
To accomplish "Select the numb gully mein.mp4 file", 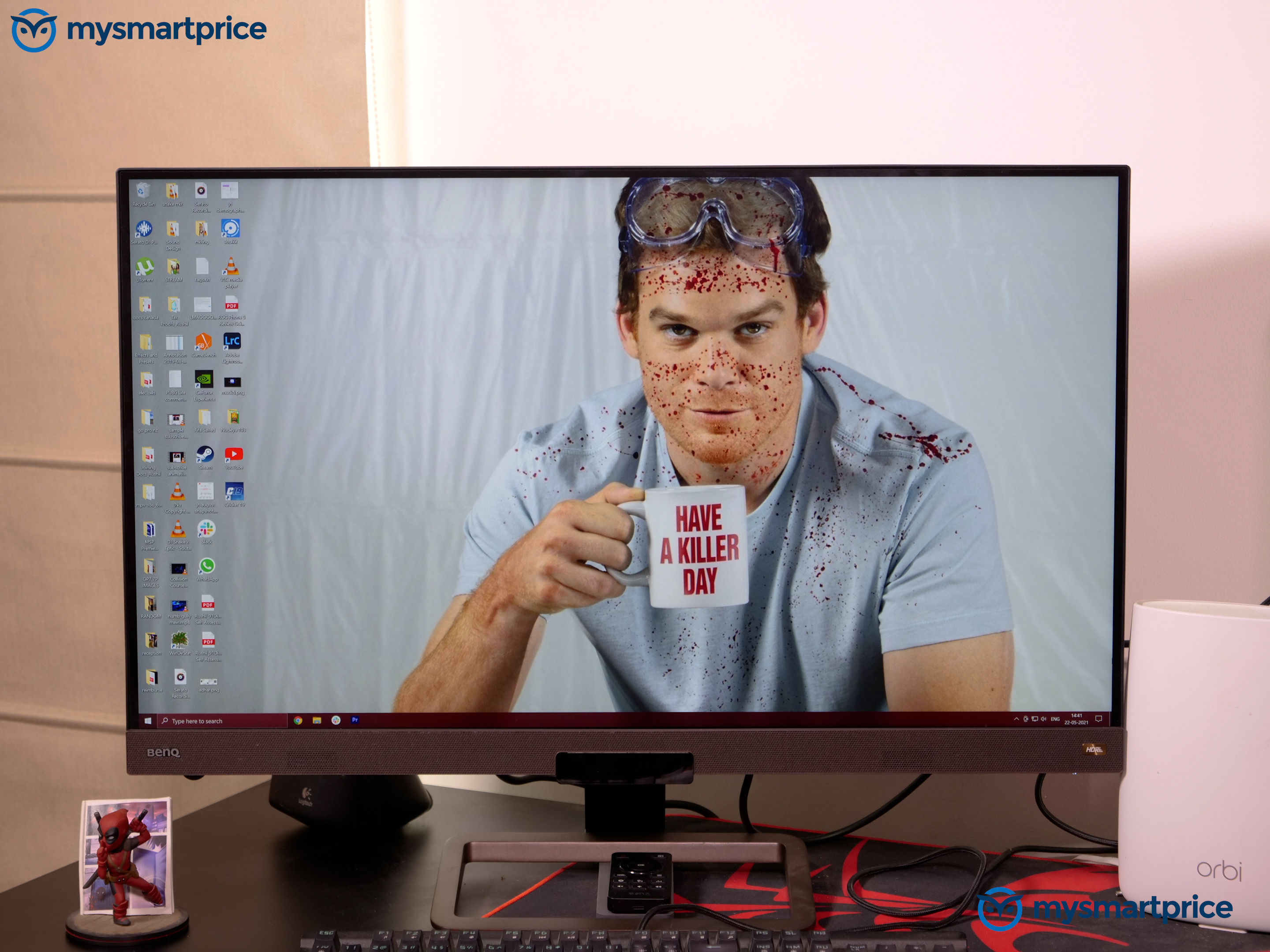I will pyautogui.click(x=179, y=613).
